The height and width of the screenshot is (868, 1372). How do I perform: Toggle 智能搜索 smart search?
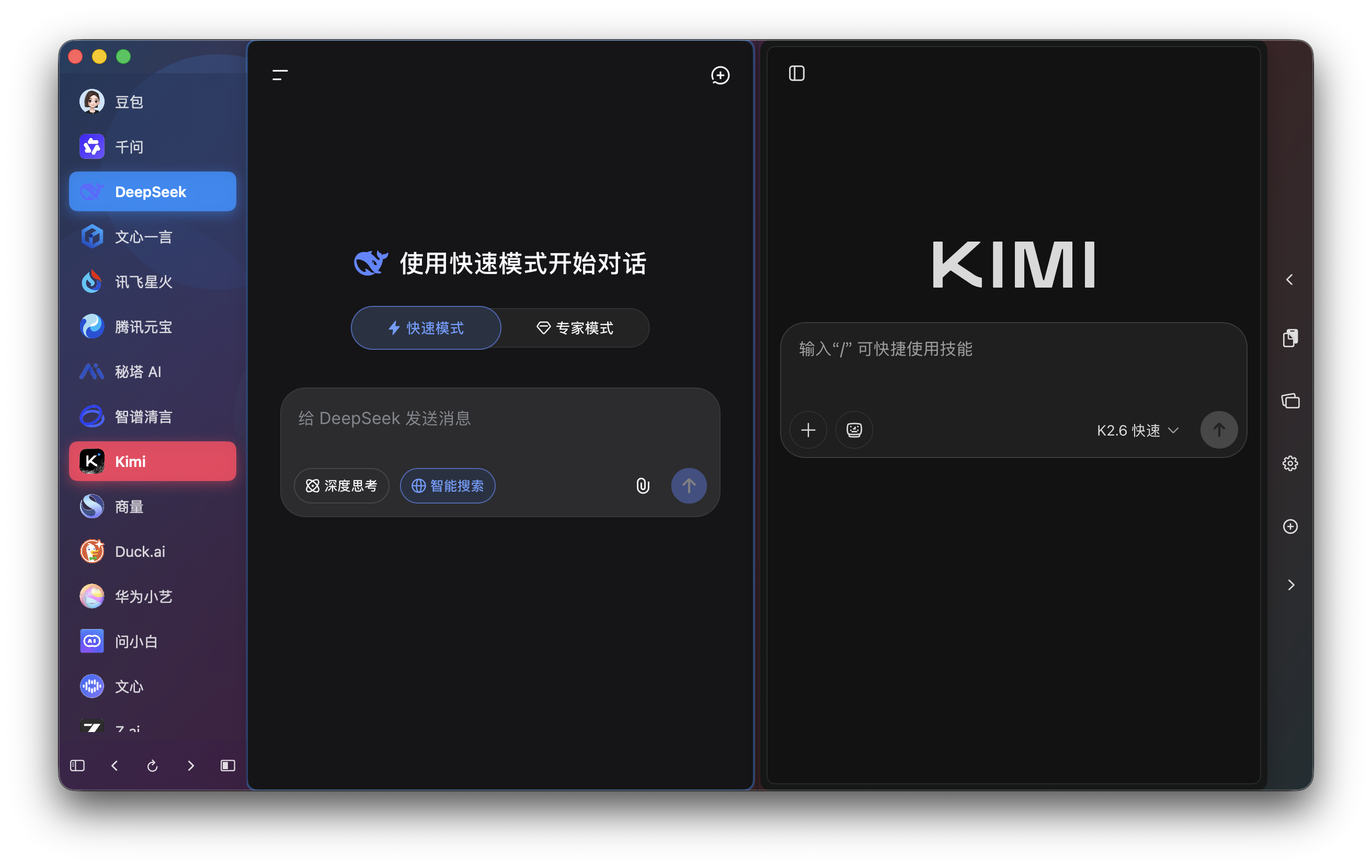pyautogui.click(x=447, y=486)
